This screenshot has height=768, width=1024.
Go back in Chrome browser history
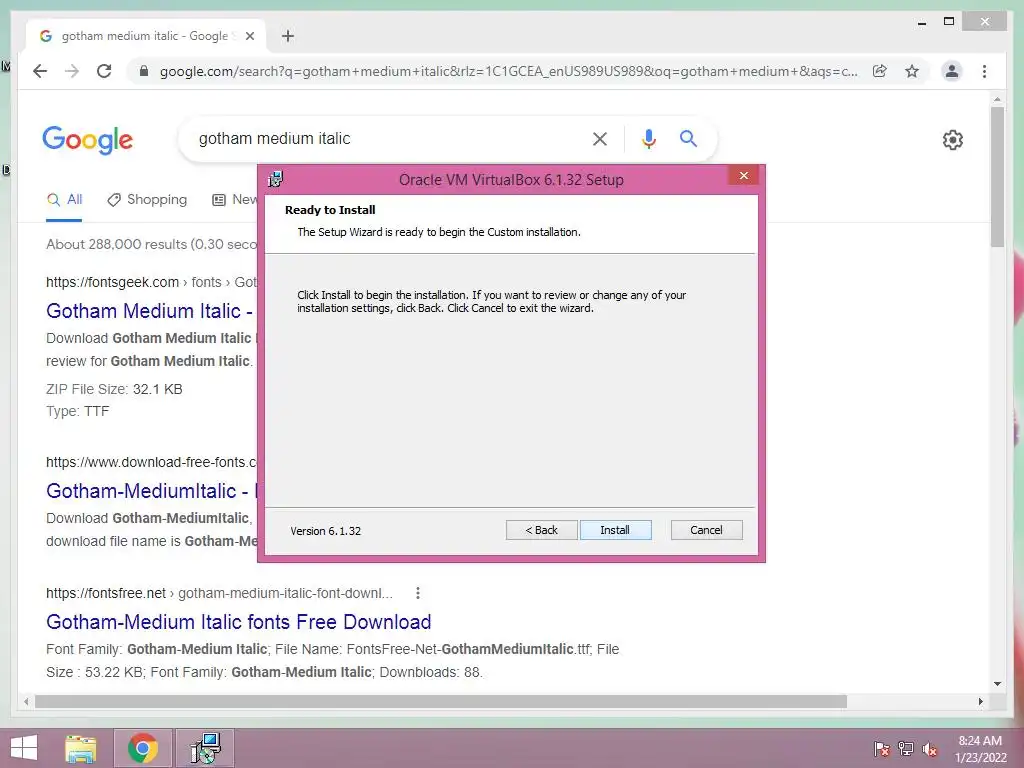point(40,71)
